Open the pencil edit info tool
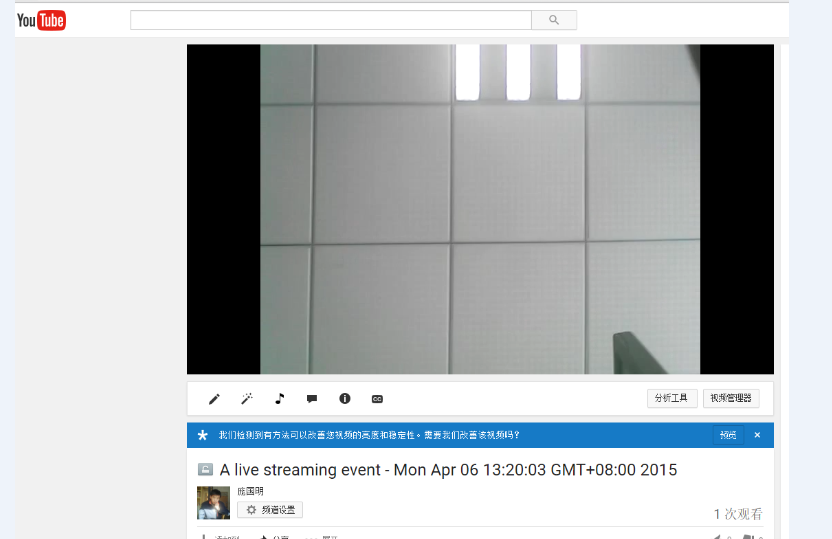832x539 pixels. 214,398
